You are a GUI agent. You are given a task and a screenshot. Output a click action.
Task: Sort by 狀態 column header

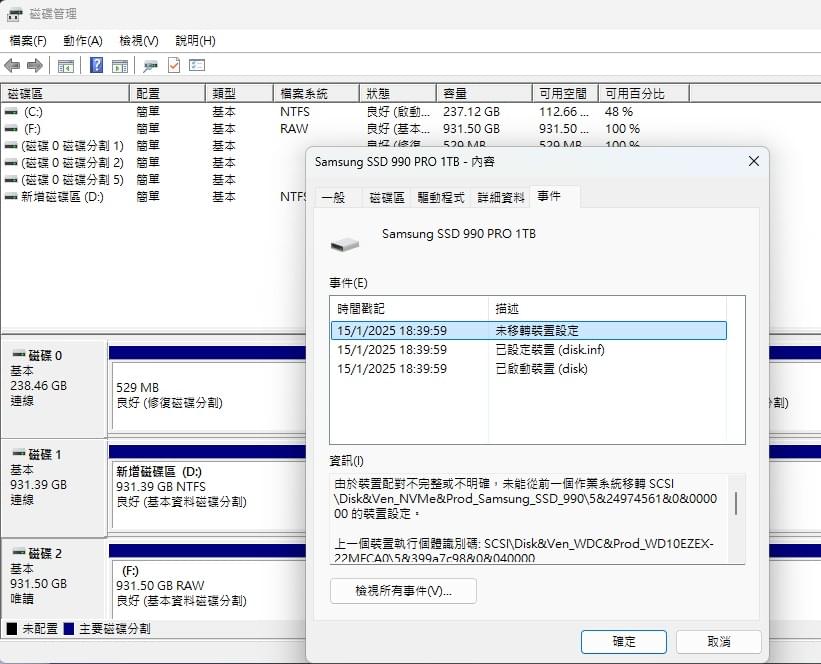coord(398,93)
